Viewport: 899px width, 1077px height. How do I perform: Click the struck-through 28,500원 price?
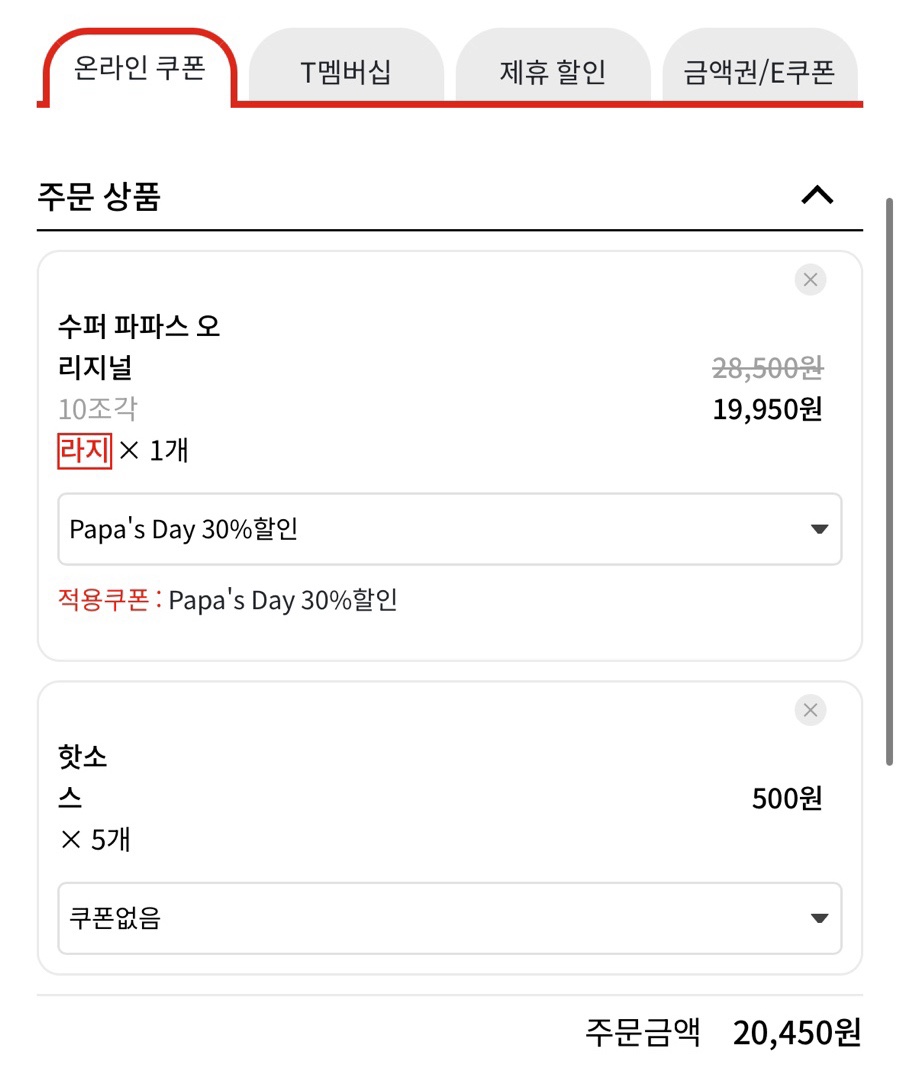(x=768, y=368)
